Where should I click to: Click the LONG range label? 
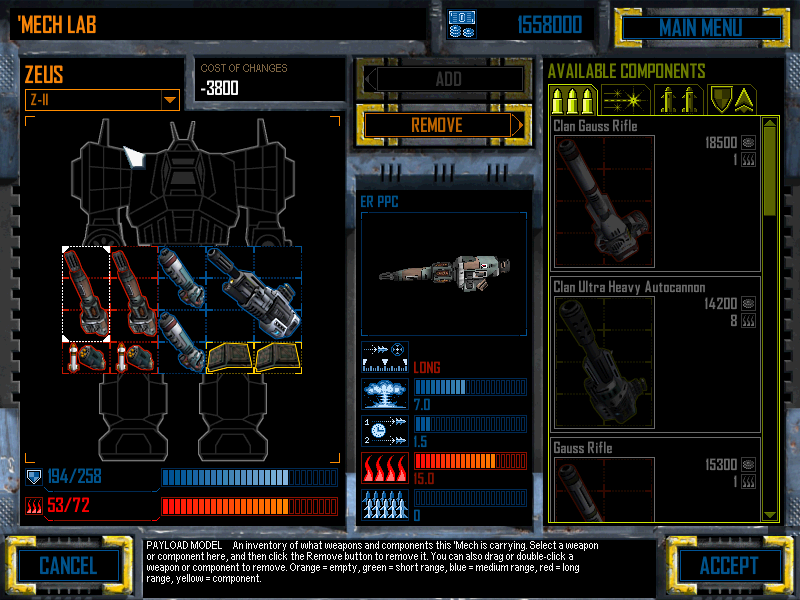[427, 367]
